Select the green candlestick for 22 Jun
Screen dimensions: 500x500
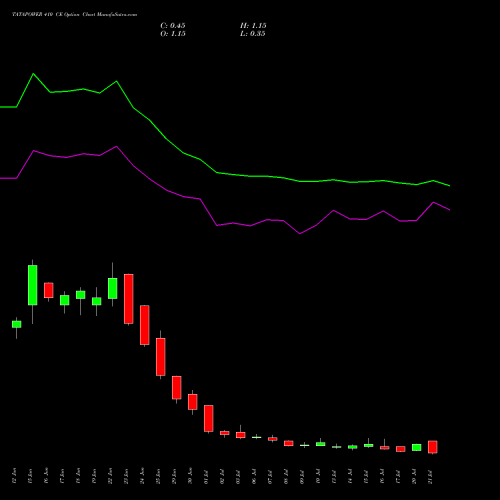click(113, 288)
